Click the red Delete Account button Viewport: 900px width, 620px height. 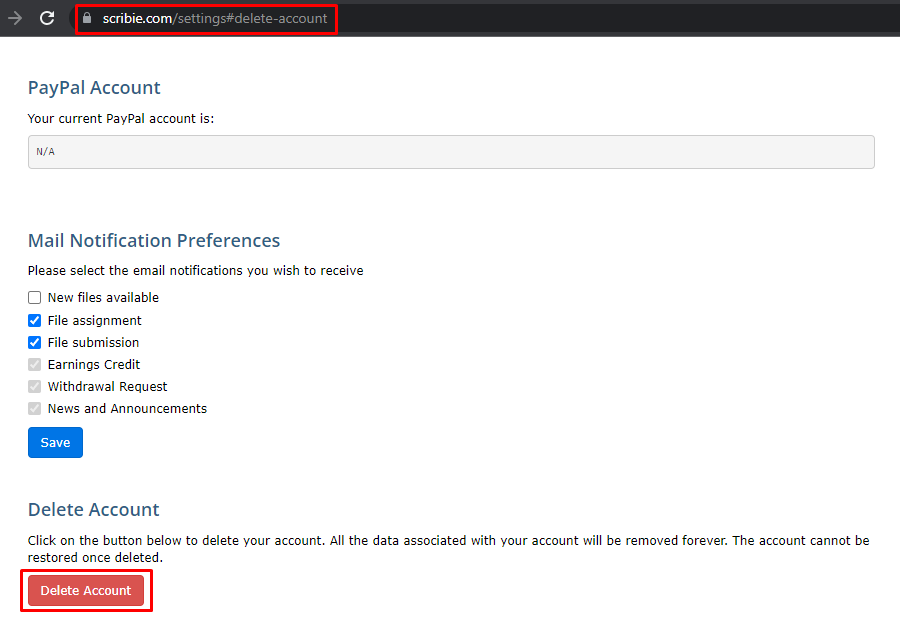[x=86, y=591]
